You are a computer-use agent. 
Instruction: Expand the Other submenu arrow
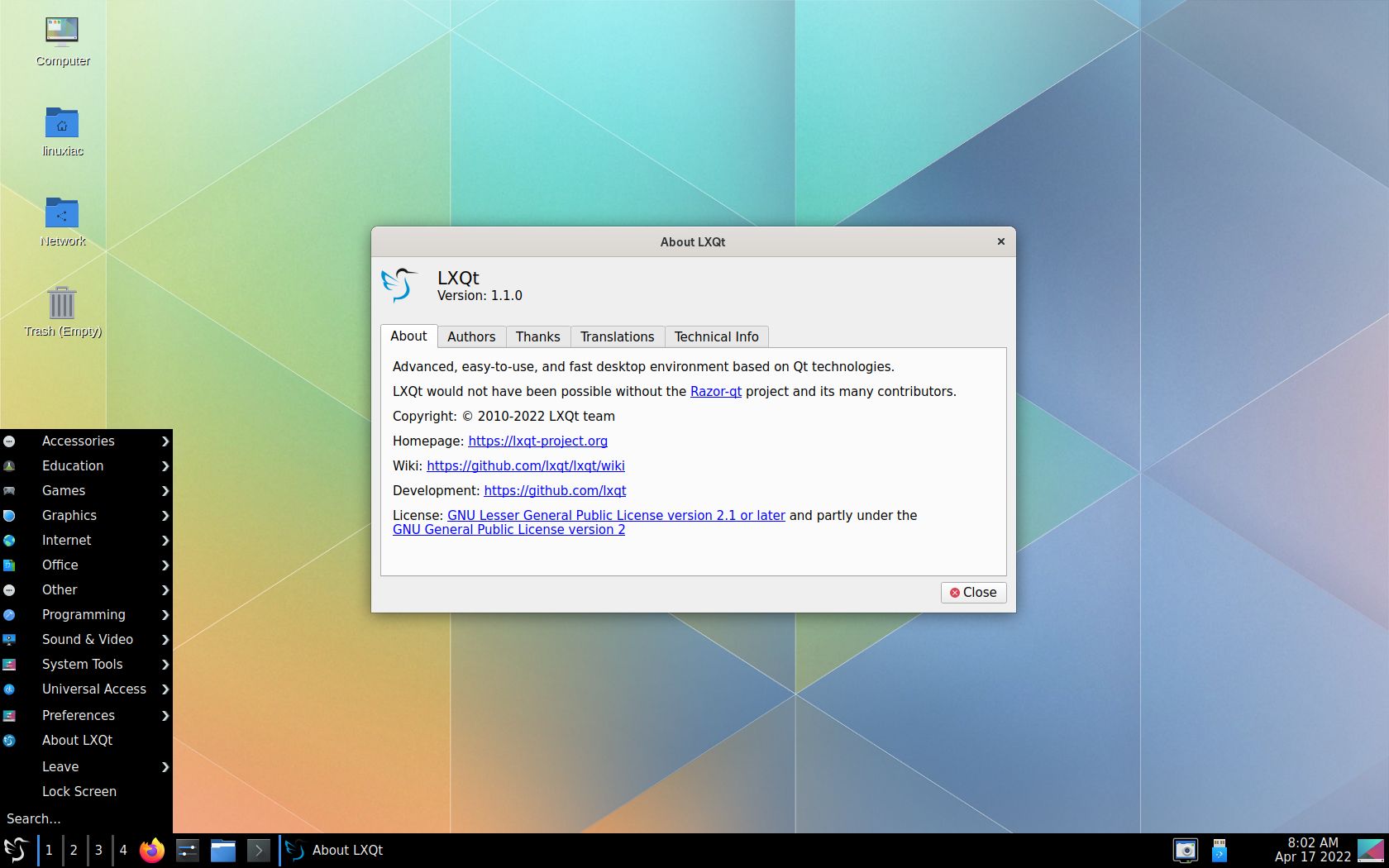pyautogui.click(x=165, y=590)
